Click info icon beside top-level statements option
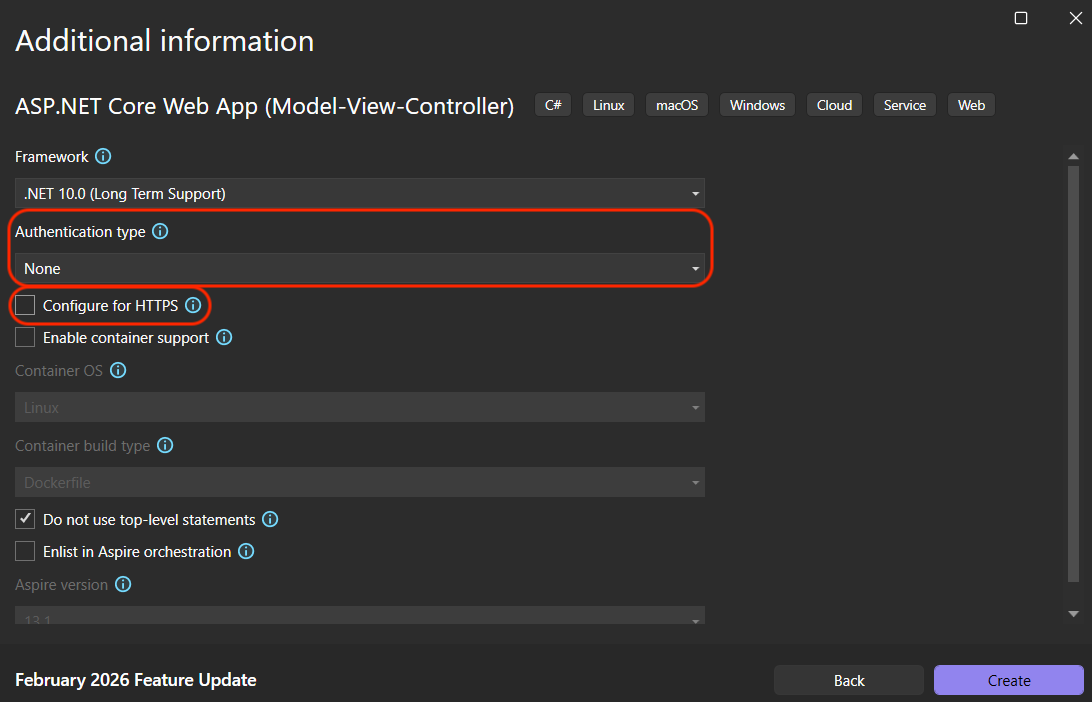Viewport: 1092px width, 702px height. click(270, 520)
